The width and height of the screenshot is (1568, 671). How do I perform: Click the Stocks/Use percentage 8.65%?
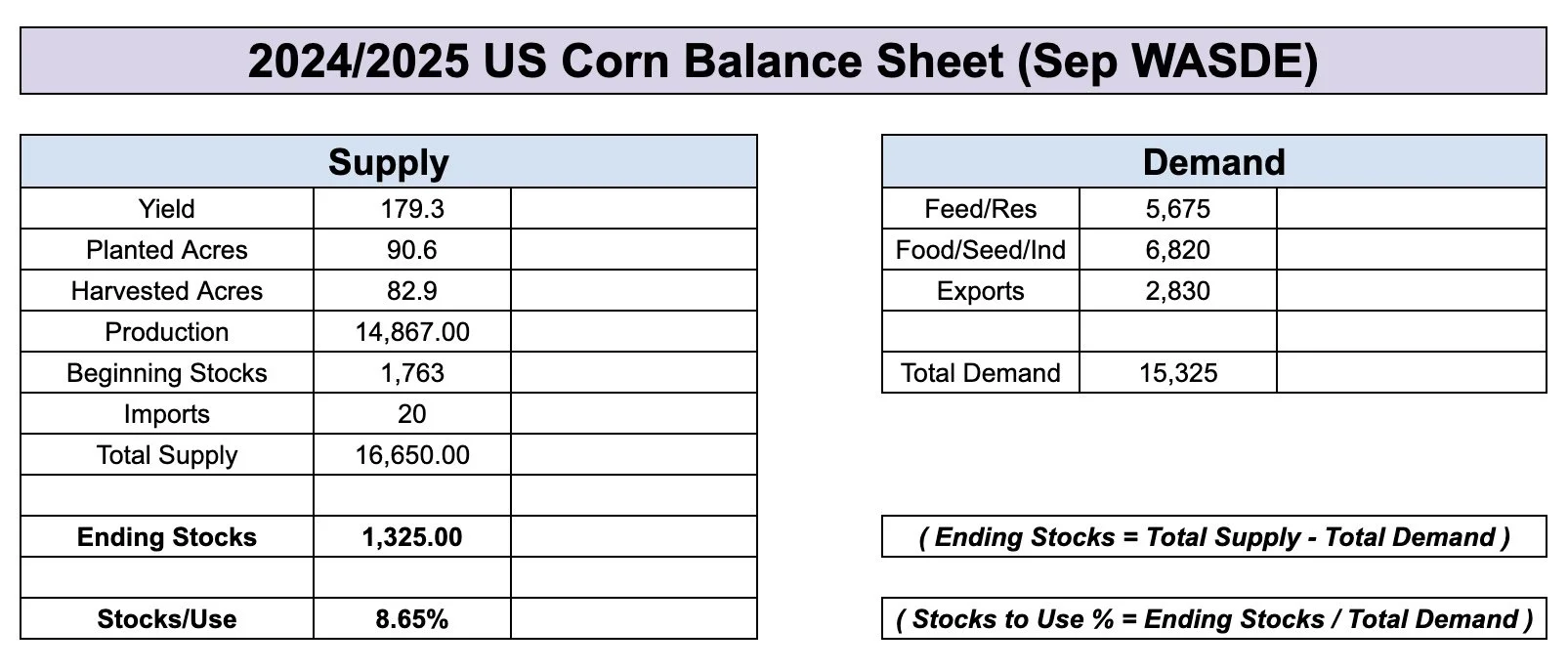(411, 619)
